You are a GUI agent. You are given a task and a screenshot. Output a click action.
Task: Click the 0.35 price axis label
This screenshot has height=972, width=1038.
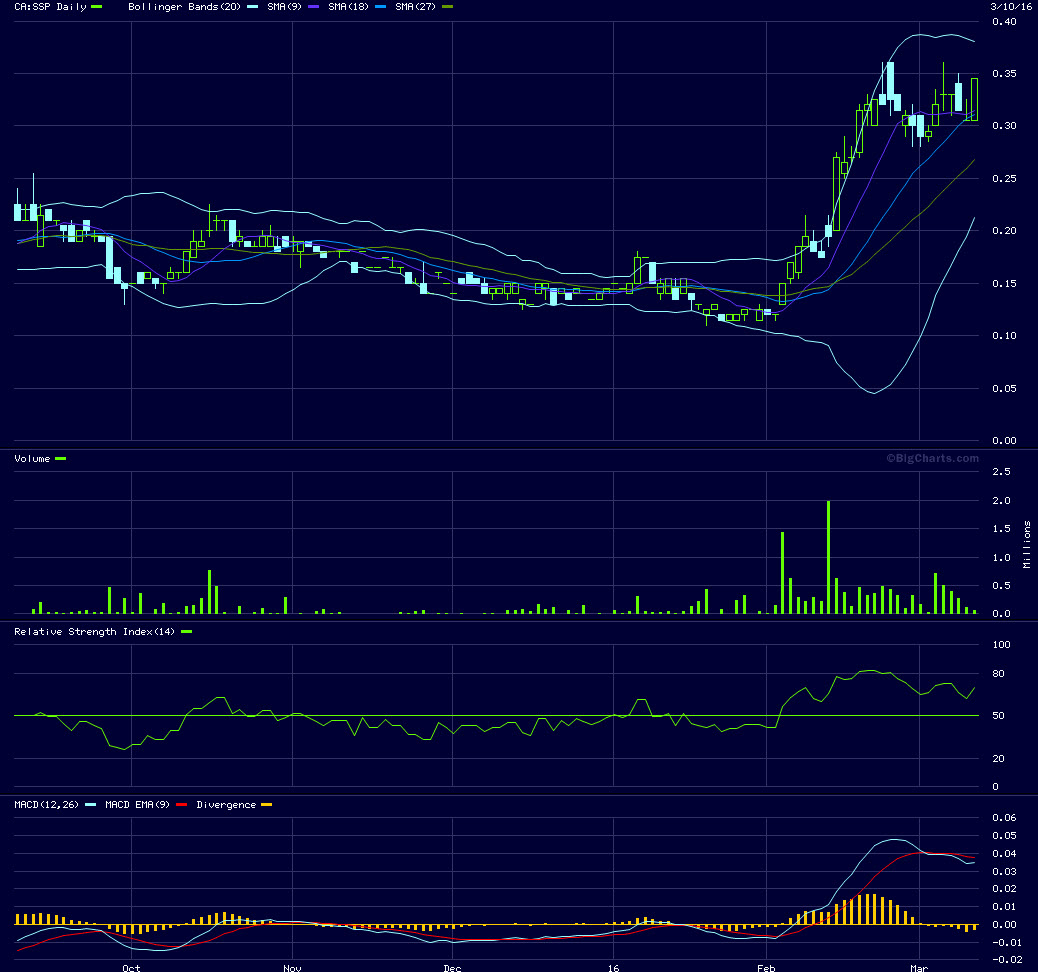point(1004,73)
